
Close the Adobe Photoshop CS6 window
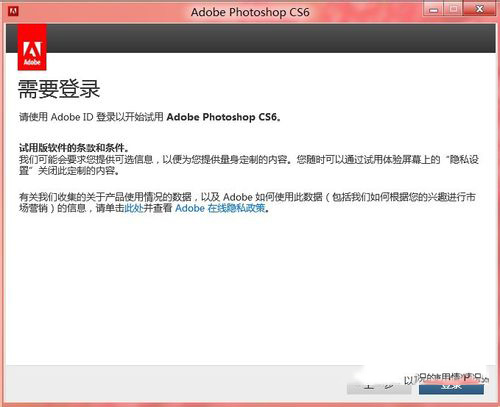tap(479, 9)
